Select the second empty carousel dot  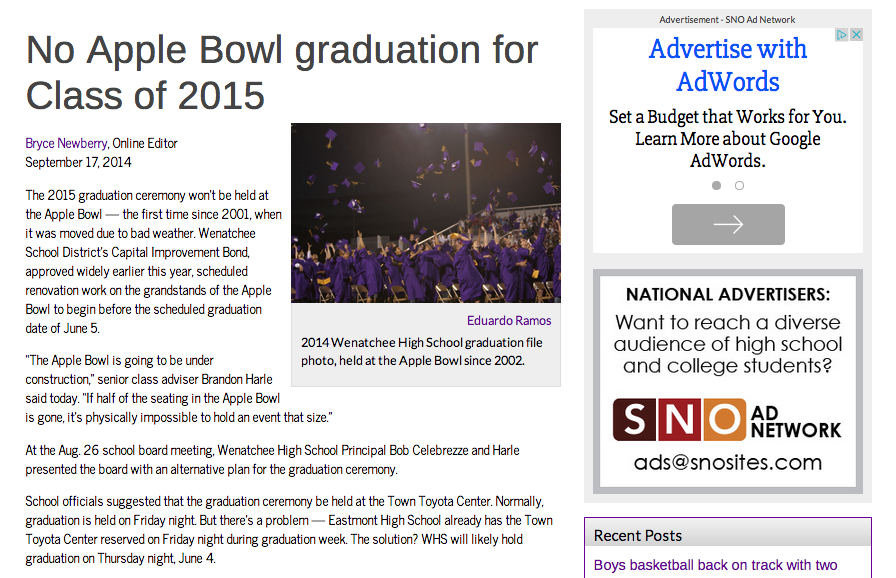coord(739,186)
